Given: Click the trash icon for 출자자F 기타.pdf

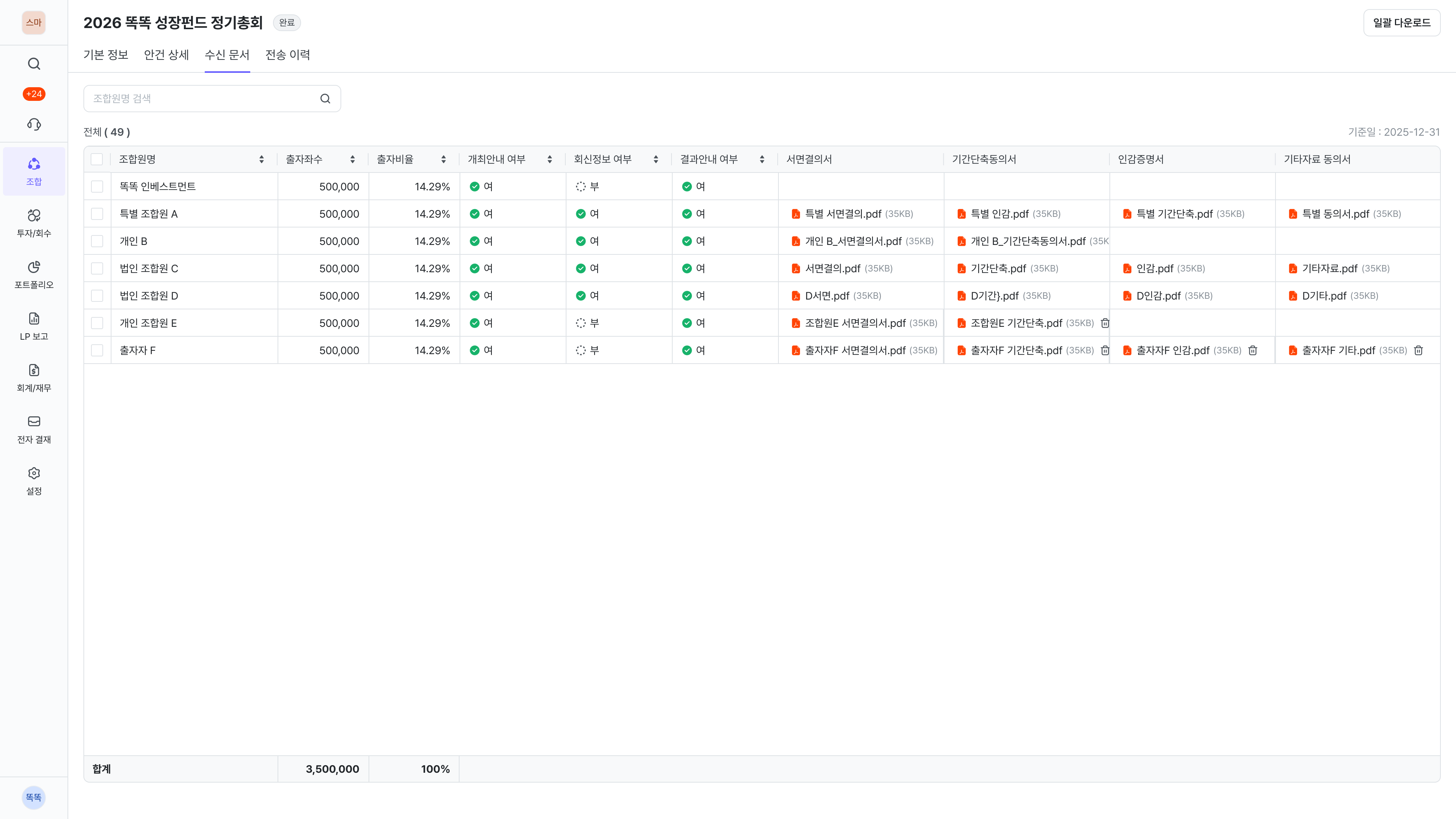Looking at the screenshot, I should pos(1418,350).
